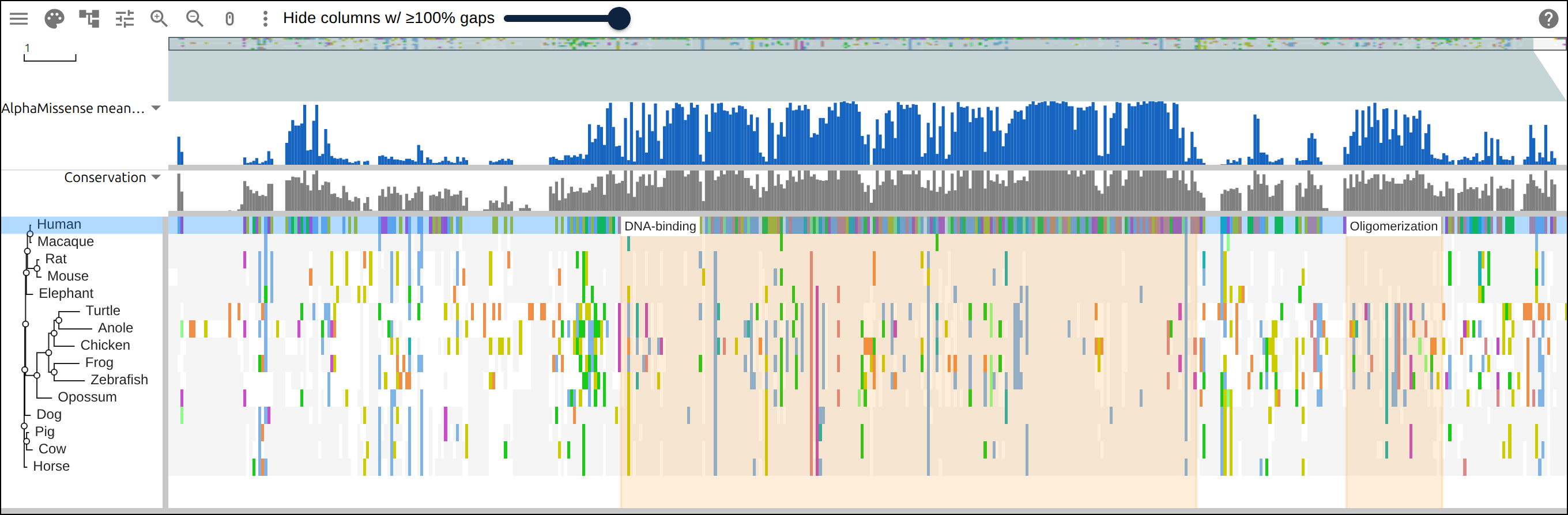
Task: Open the tune settings sliders icon
Action: tap(125, 18)
